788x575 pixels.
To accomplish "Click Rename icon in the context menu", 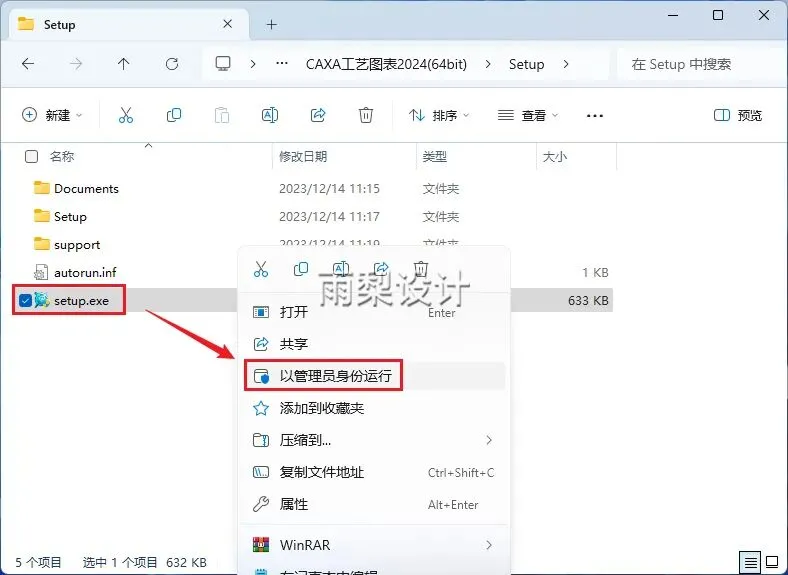I will tap(341, 269).
